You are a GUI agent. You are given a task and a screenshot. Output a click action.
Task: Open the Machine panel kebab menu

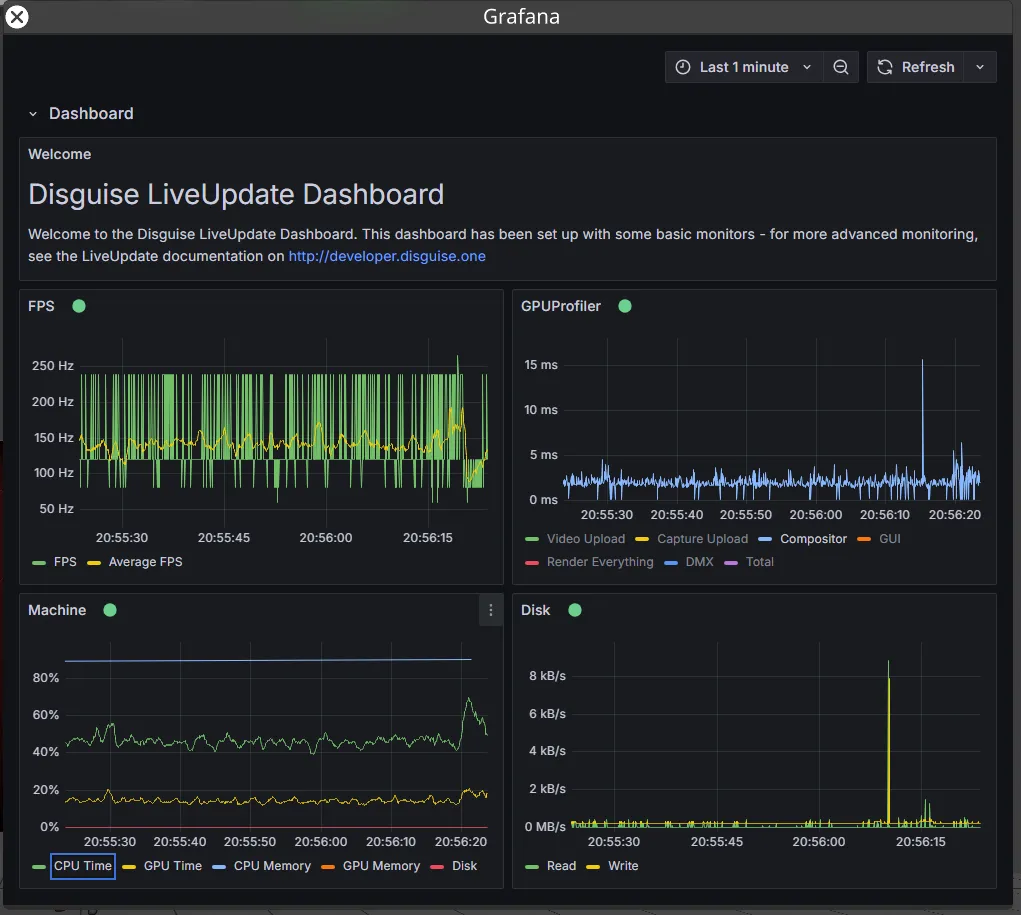click(489, 610)
